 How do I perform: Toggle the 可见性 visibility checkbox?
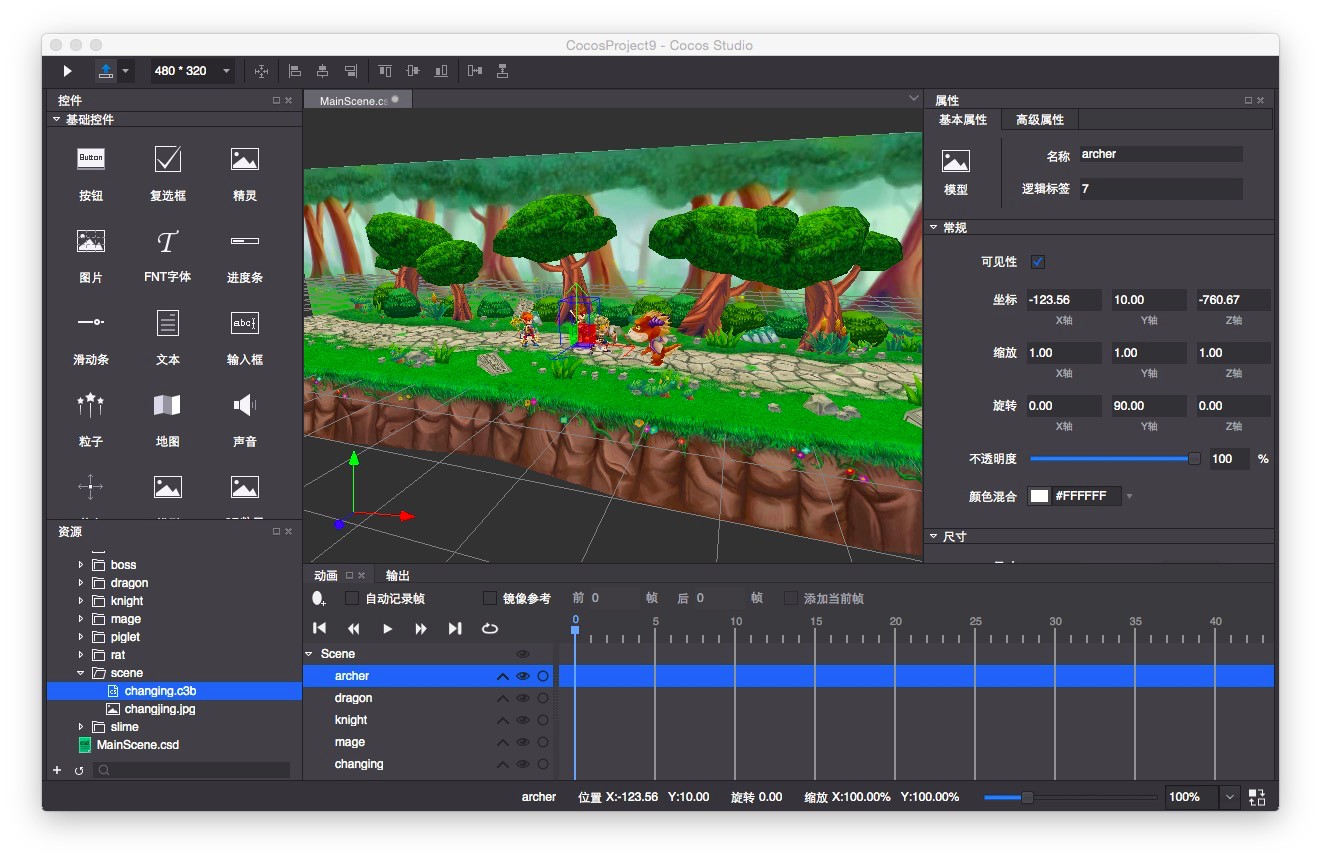1038,262
